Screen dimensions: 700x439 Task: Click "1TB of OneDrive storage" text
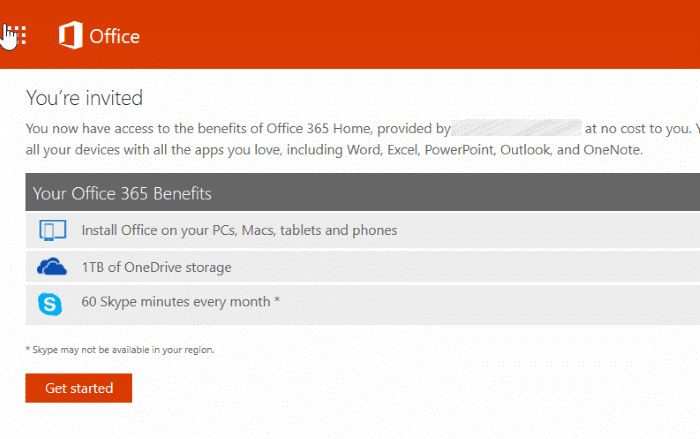tap(156, 267)
